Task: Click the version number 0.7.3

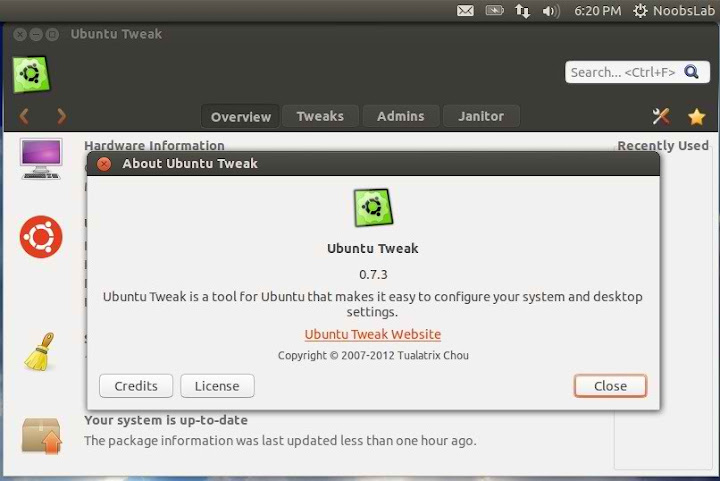Action: [x=373, y=274]
